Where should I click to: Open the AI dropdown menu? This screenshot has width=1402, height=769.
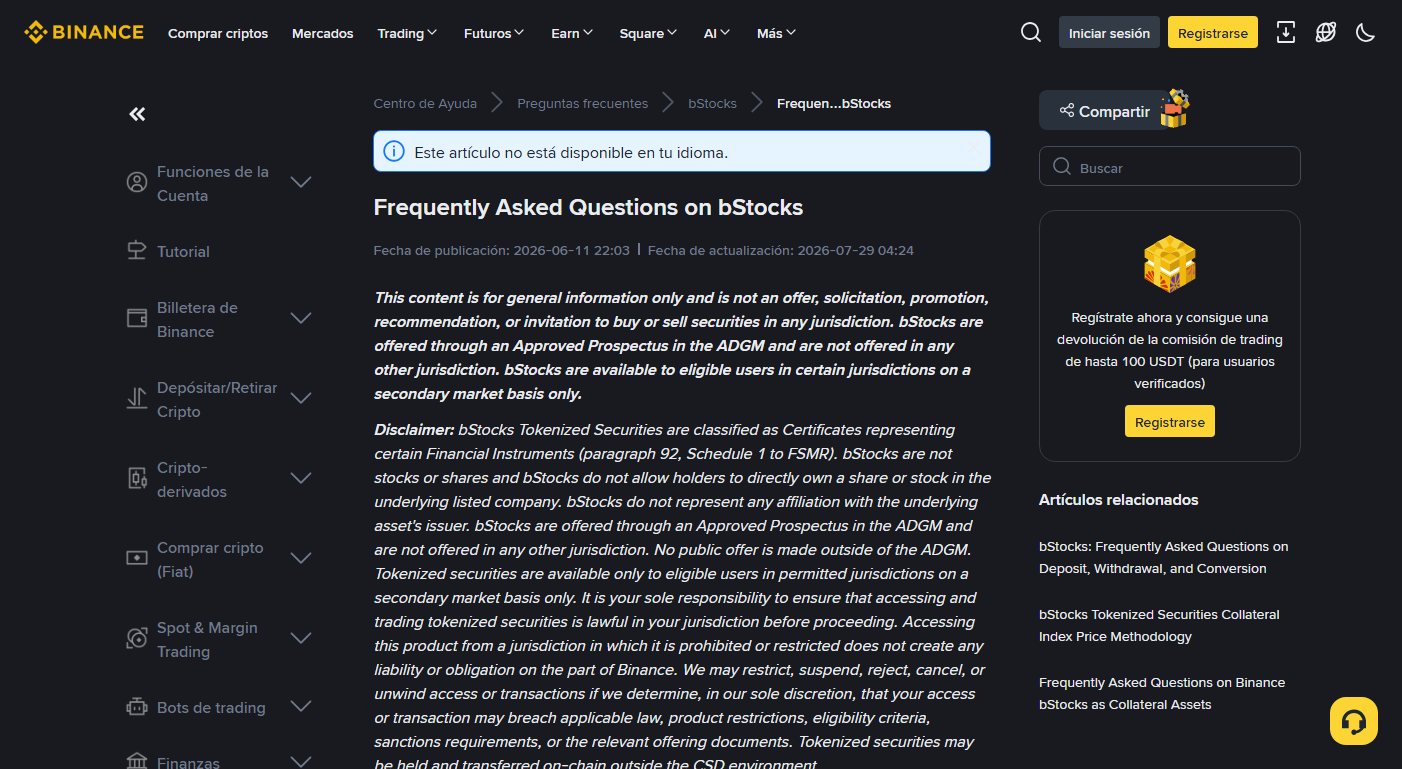pos(717,33)
